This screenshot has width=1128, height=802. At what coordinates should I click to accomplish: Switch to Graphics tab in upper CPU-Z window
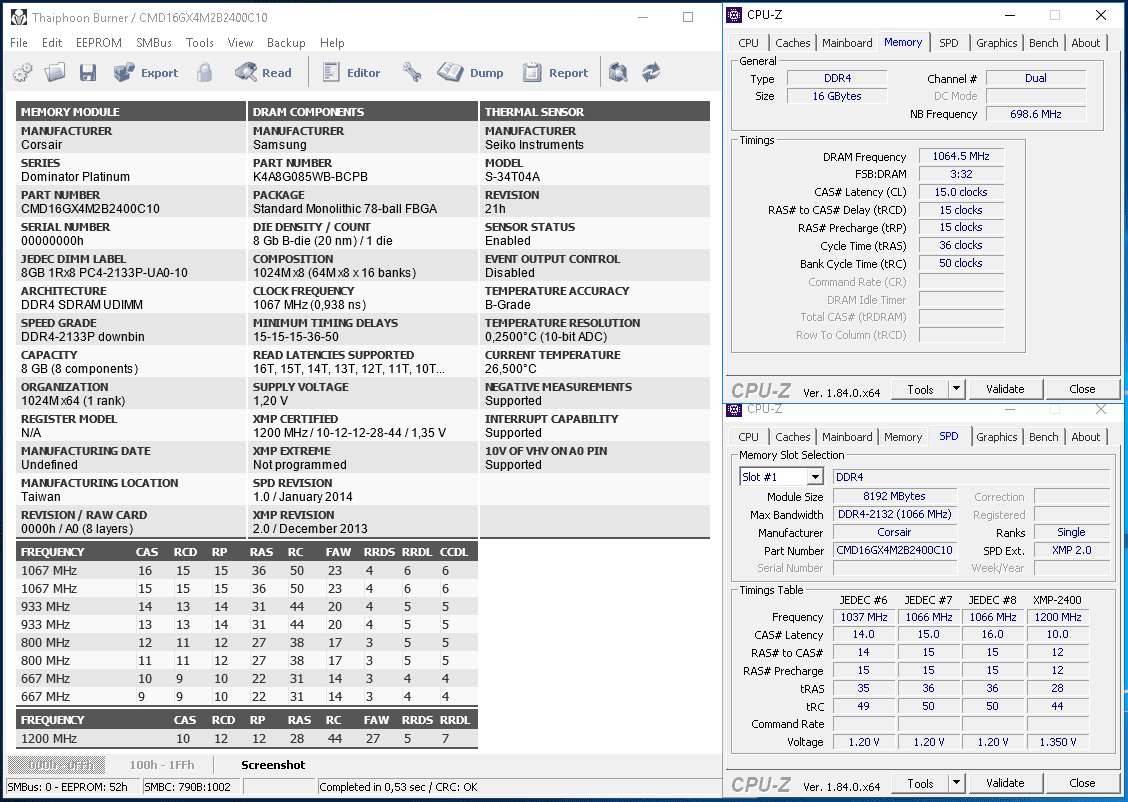[996, 43]
